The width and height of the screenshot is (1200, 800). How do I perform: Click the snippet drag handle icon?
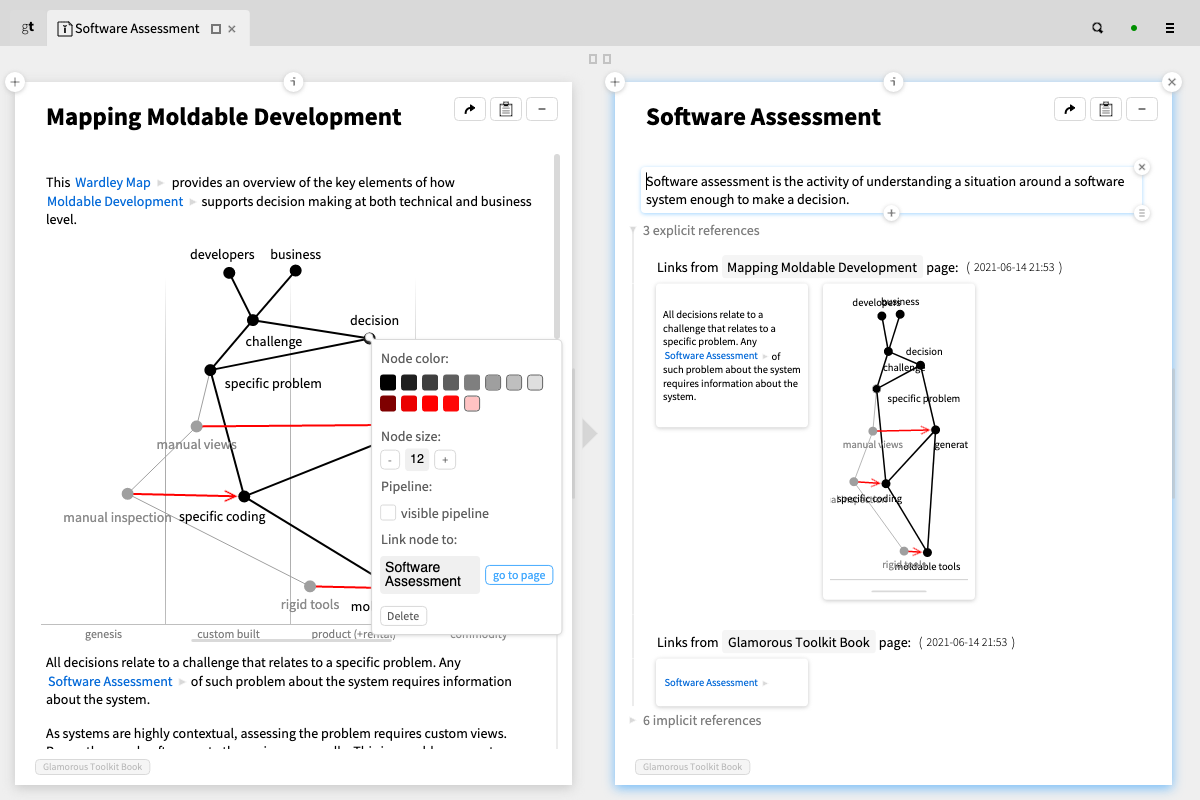coord(1142,213)
